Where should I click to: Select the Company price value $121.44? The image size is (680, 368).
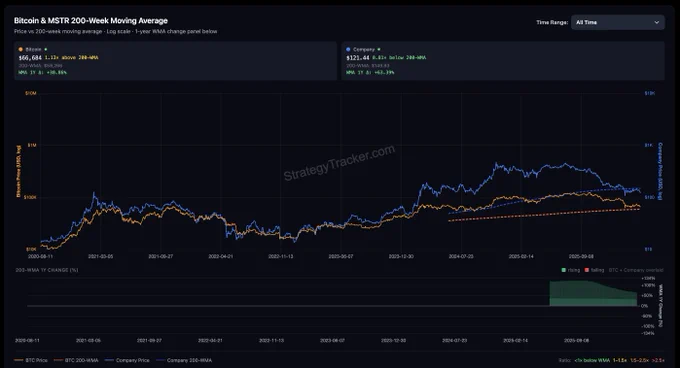[358, 58]
